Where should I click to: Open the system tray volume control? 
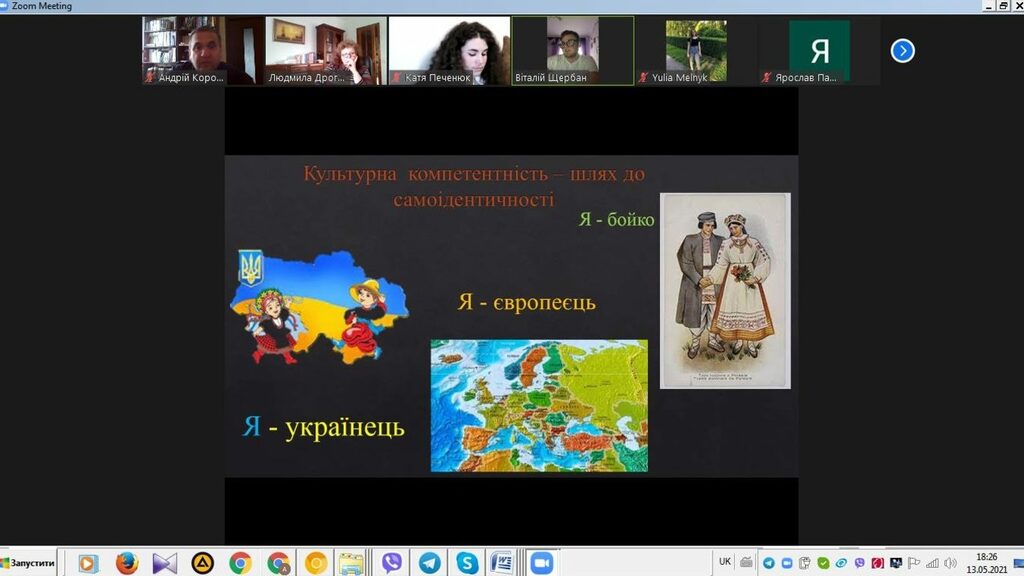click(951, 563)
